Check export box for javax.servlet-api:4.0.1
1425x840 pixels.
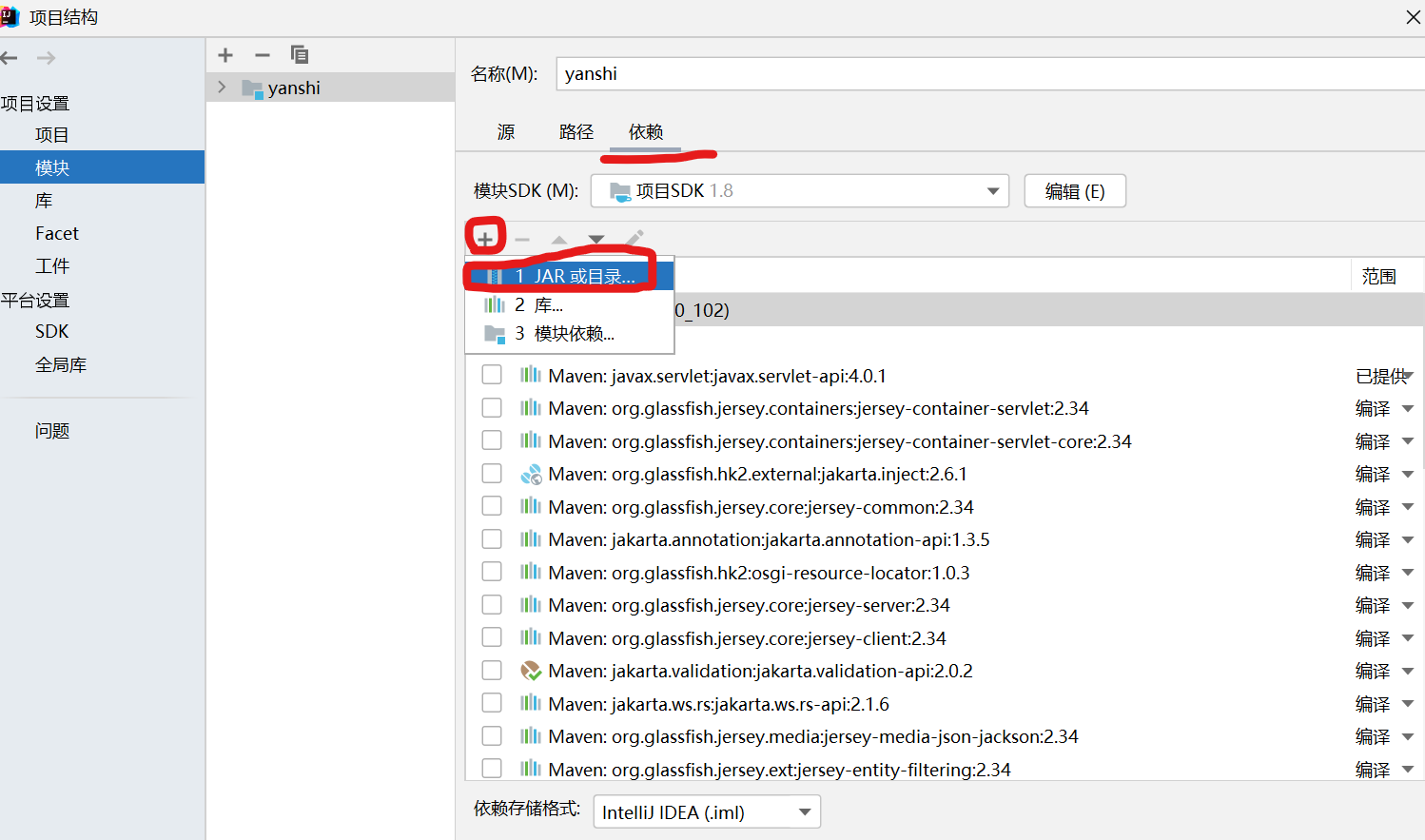[x=492, y=375]
